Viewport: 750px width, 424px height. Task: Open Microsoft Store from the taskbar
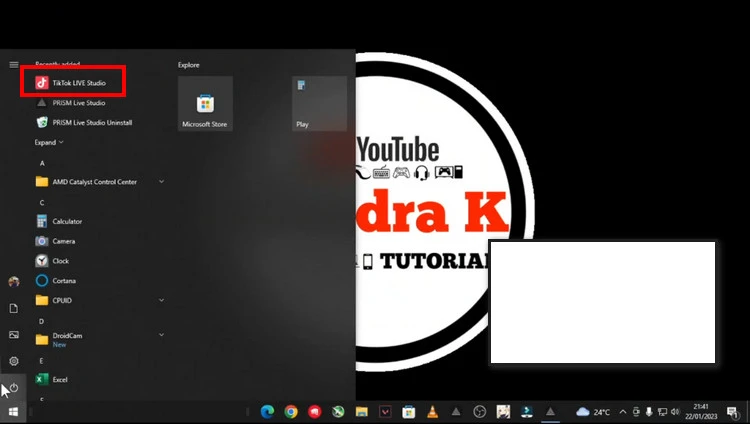pos(408,412)
